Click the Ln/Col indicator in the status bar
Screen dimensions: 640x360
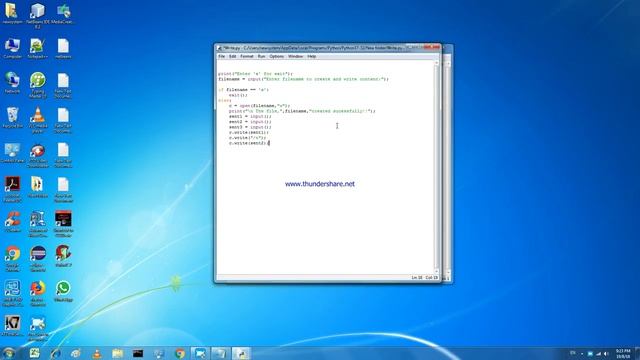[424, 278]
